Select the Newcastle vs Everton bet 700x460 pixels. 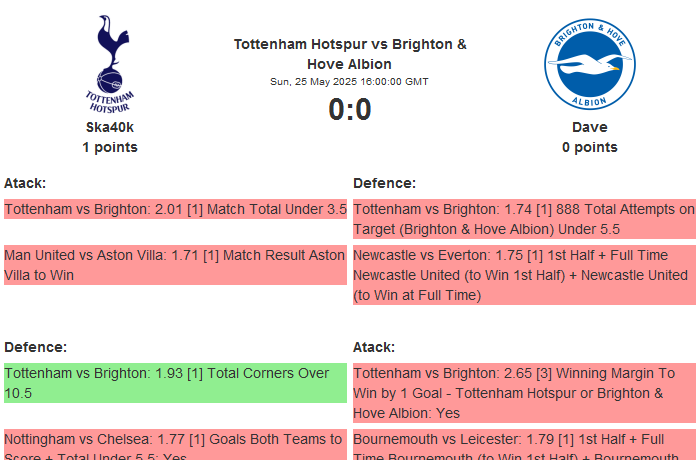(524, 275)
